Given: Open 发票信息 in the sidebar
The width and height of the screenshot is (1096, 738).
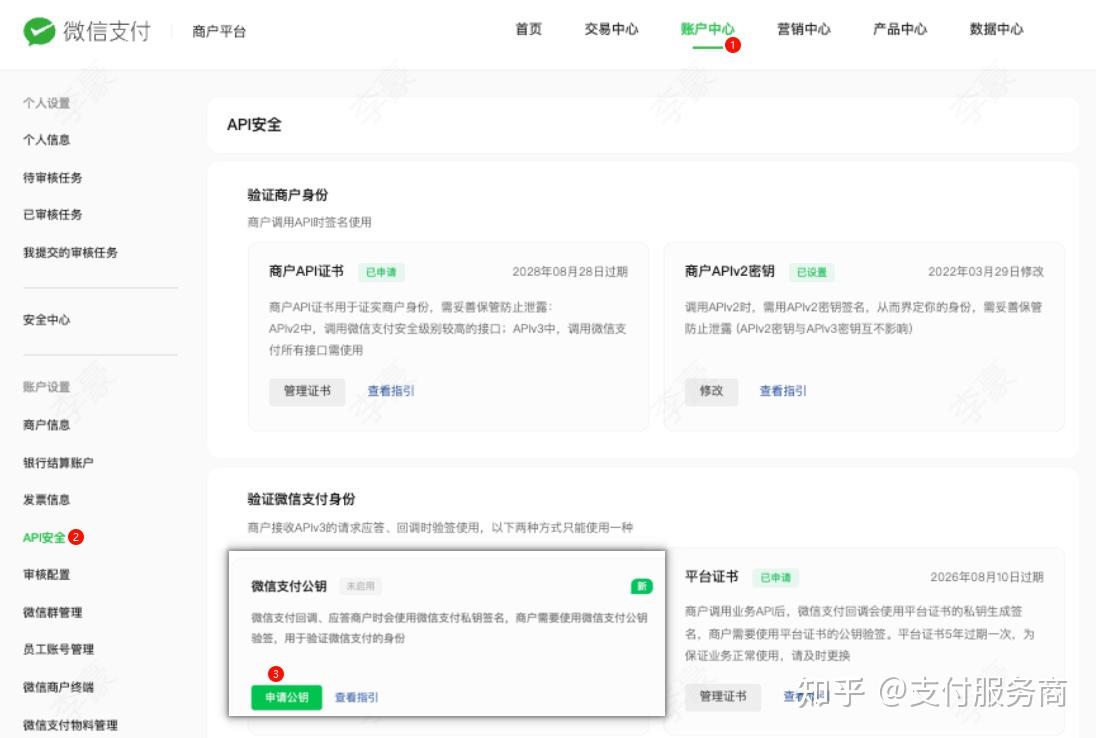Looking at the screenshot, I should point(46,500).
